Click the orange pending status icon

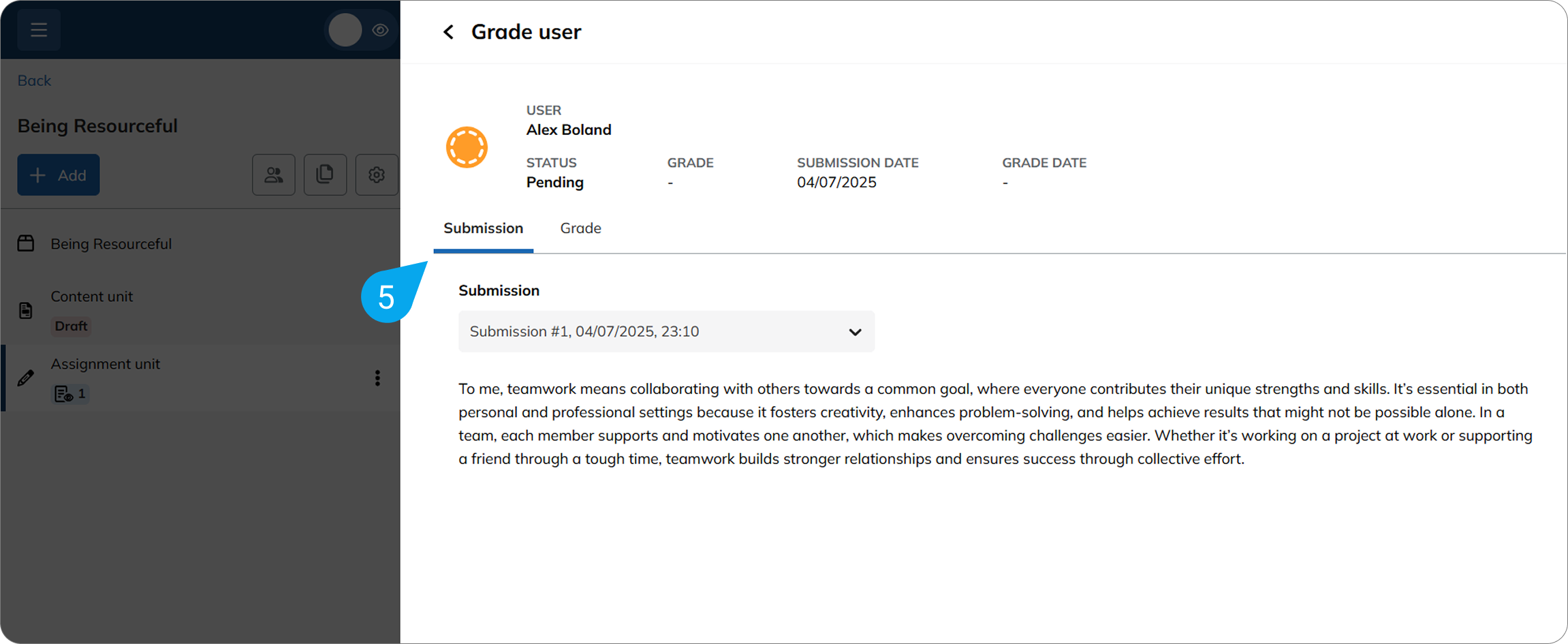[x=467, y=147]
